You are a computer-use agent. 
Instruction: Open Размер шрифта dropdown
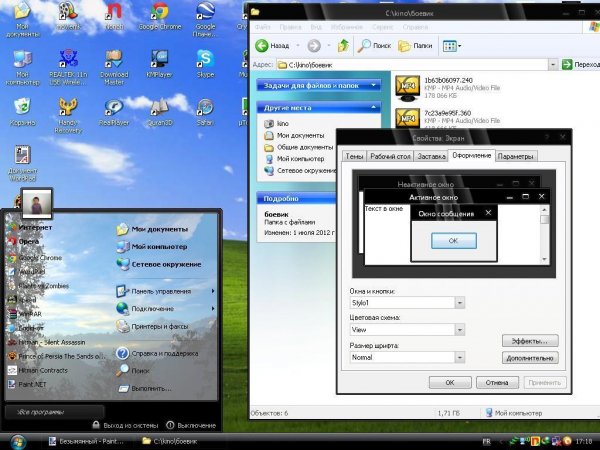460,357
